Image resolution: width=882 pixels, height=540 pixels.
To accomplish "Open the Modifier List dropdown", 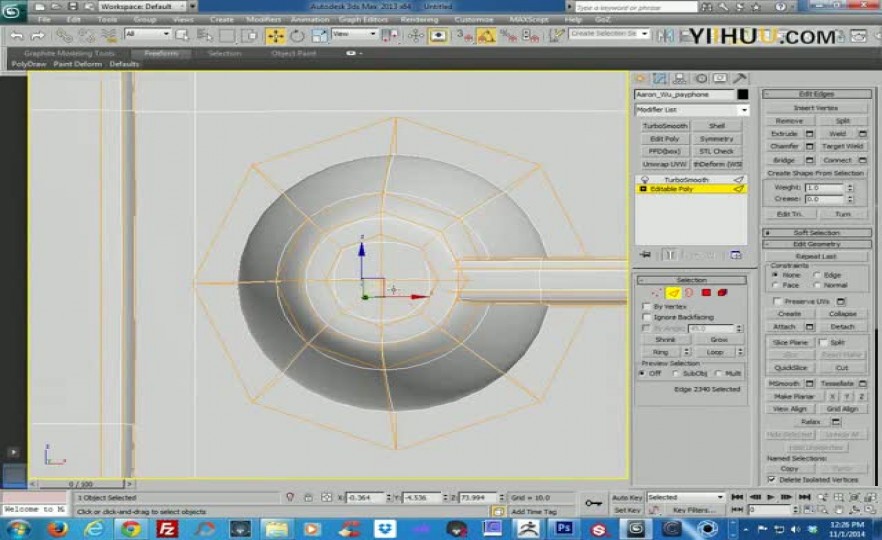I will pos(692,110).
